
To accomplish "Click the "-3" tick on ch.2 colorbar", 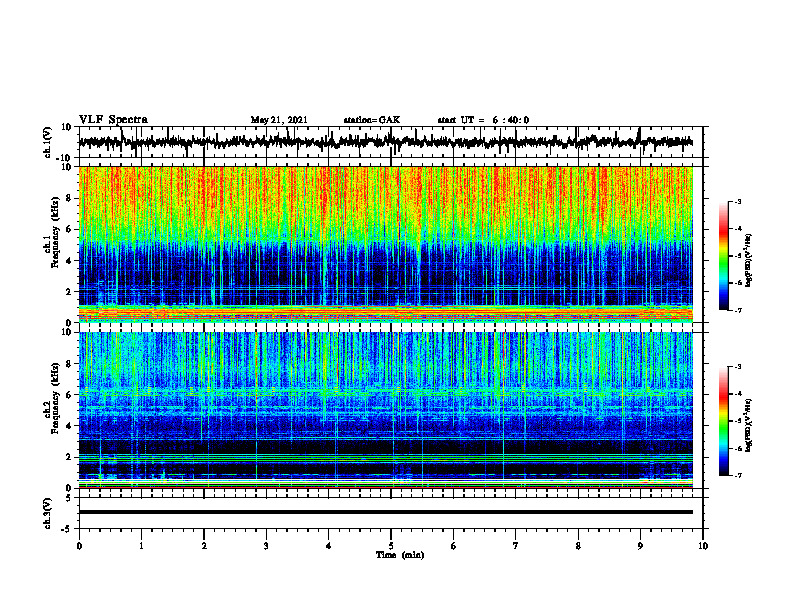I will click(737, 367).
